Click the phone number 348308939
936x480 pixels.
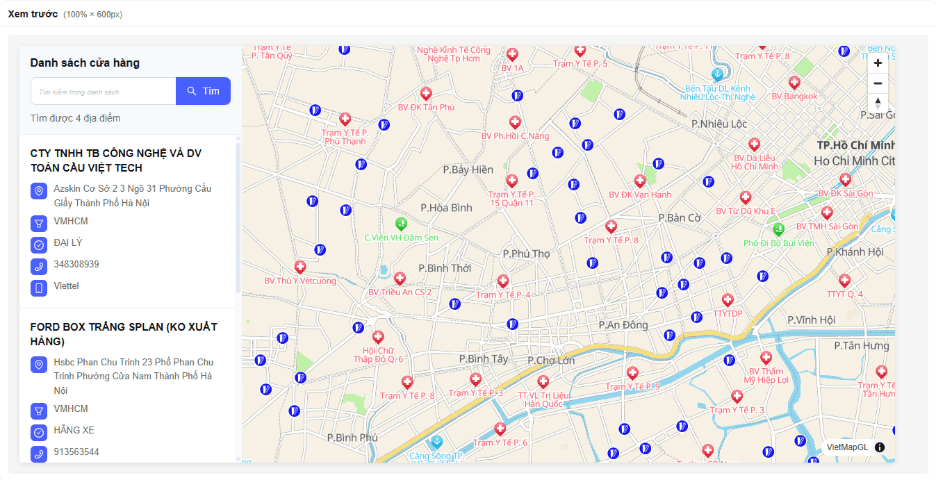click(x=76, y=264)
